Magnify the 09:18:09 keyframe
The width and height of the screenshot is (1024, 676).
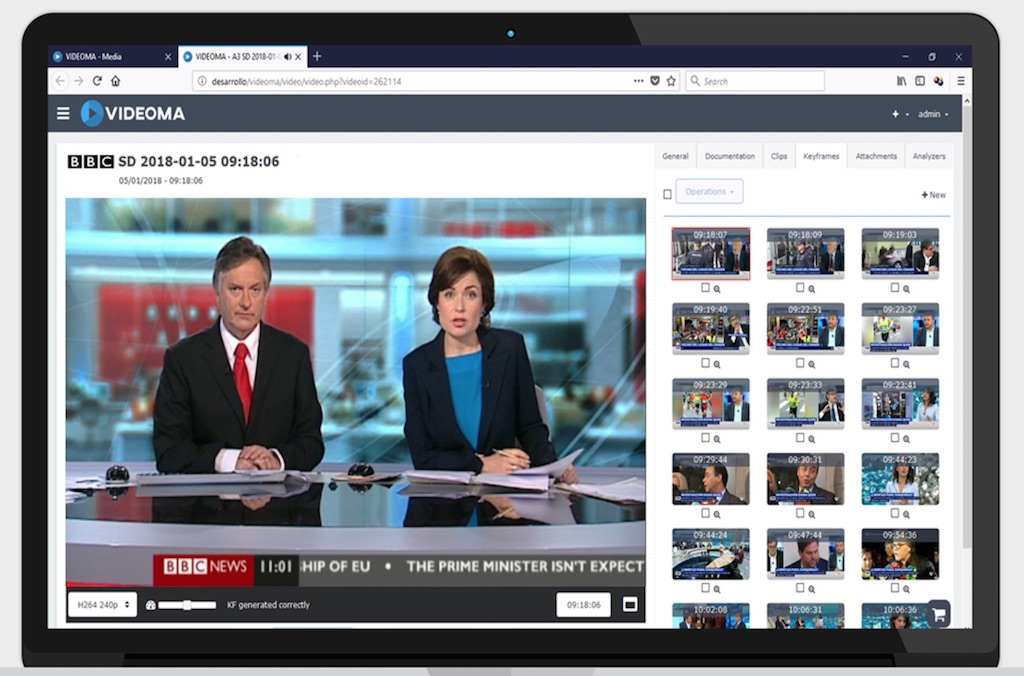click(x=812, y=289)
